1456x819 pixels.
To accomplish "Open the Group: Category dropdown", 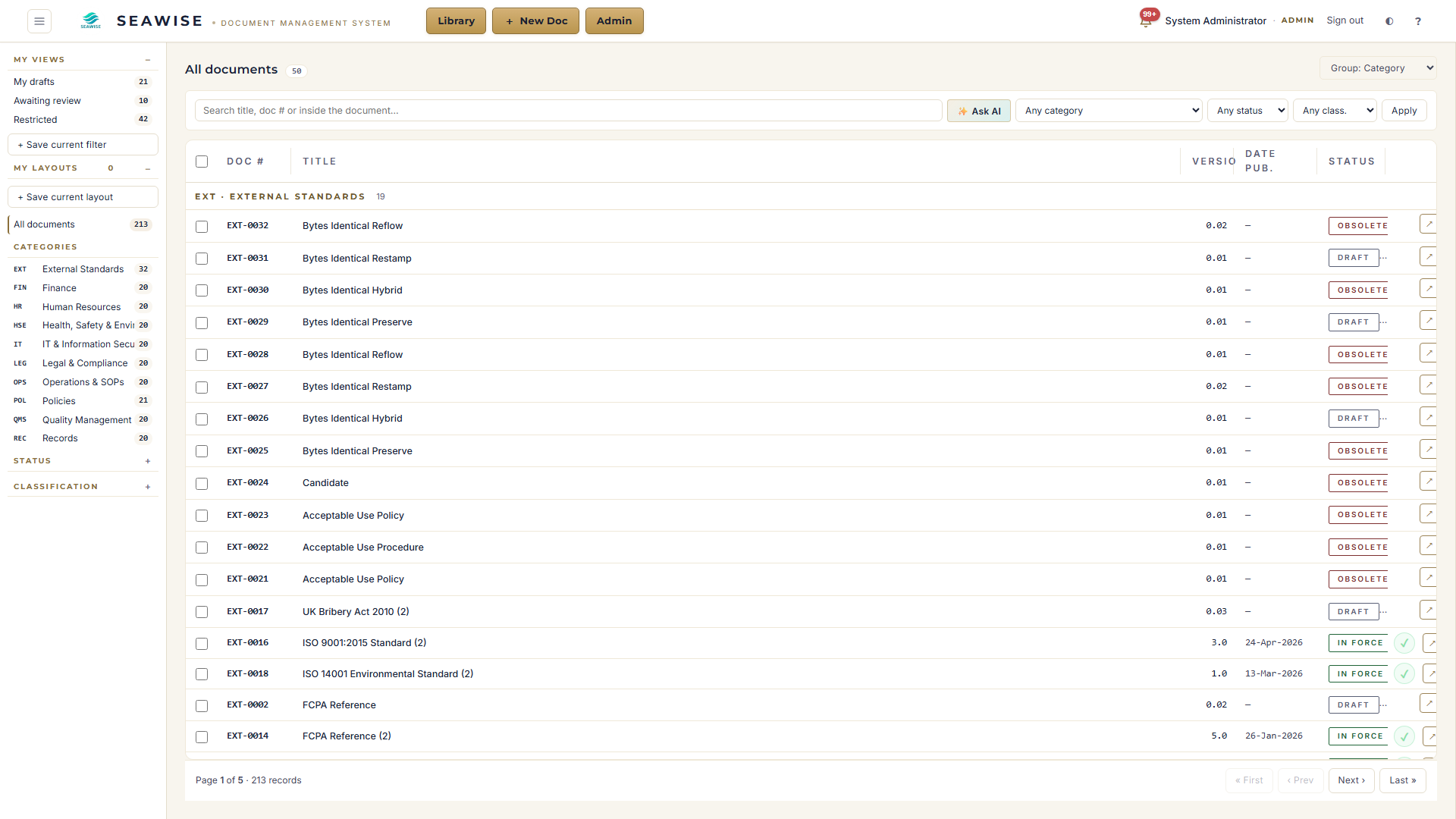I will pos(1378,68).
